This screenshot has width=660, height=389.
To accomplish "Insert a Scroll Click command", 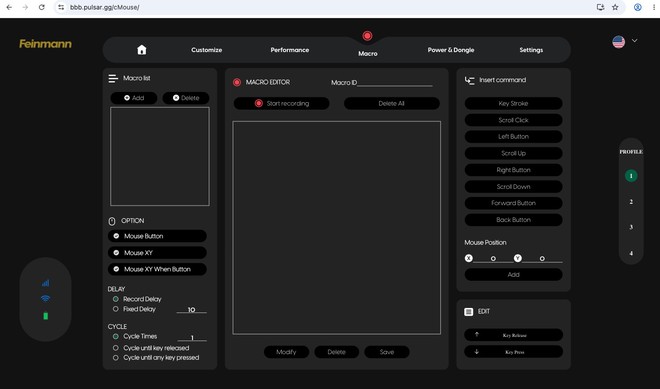I will pos(514,120).
